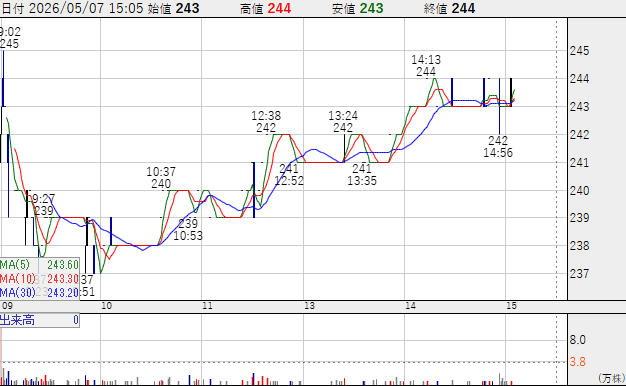The width and height of the screenshot is (626, 386).
Task: Select the MA(30) 243.20 legend entry
Action: 39,293
